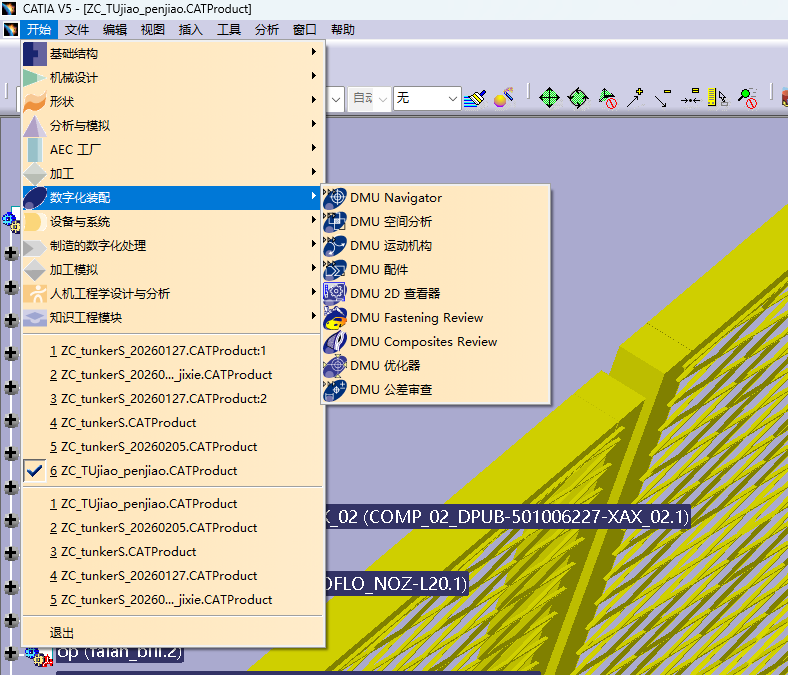
Task: Click the DMU 配件 icon
Action: coord(335,270)
